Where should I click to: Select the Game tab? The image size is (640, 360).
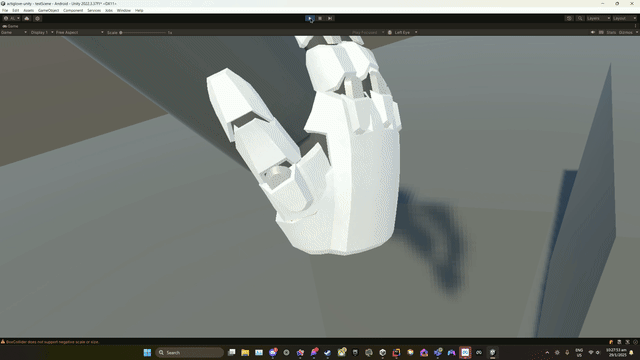click(x=11, y=26)
